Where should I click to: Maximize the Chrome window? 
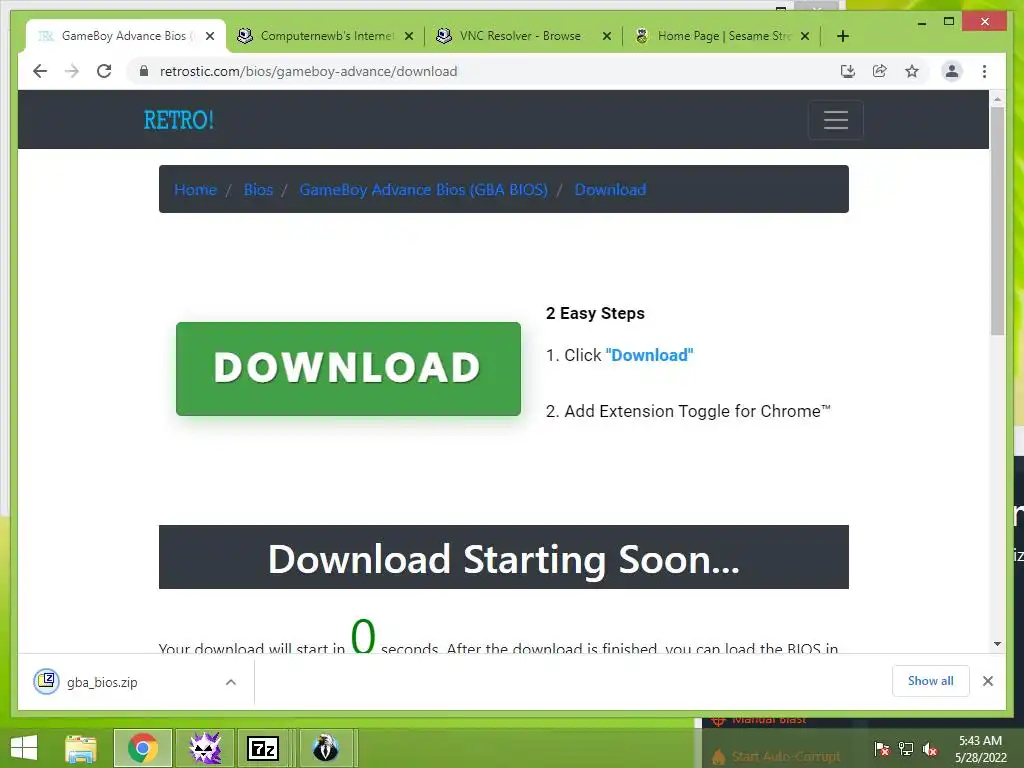coord(949,22)
